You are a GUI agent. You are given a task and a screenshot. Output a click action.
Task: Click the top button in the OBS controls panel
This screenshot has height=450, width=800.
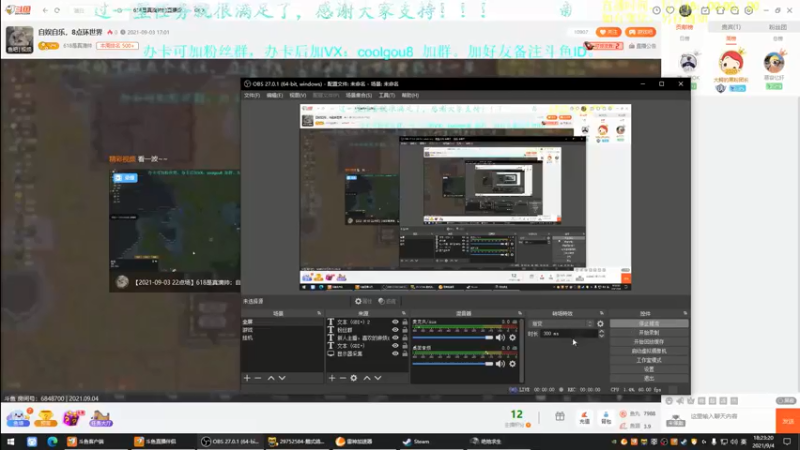click(x=649, y=323)
